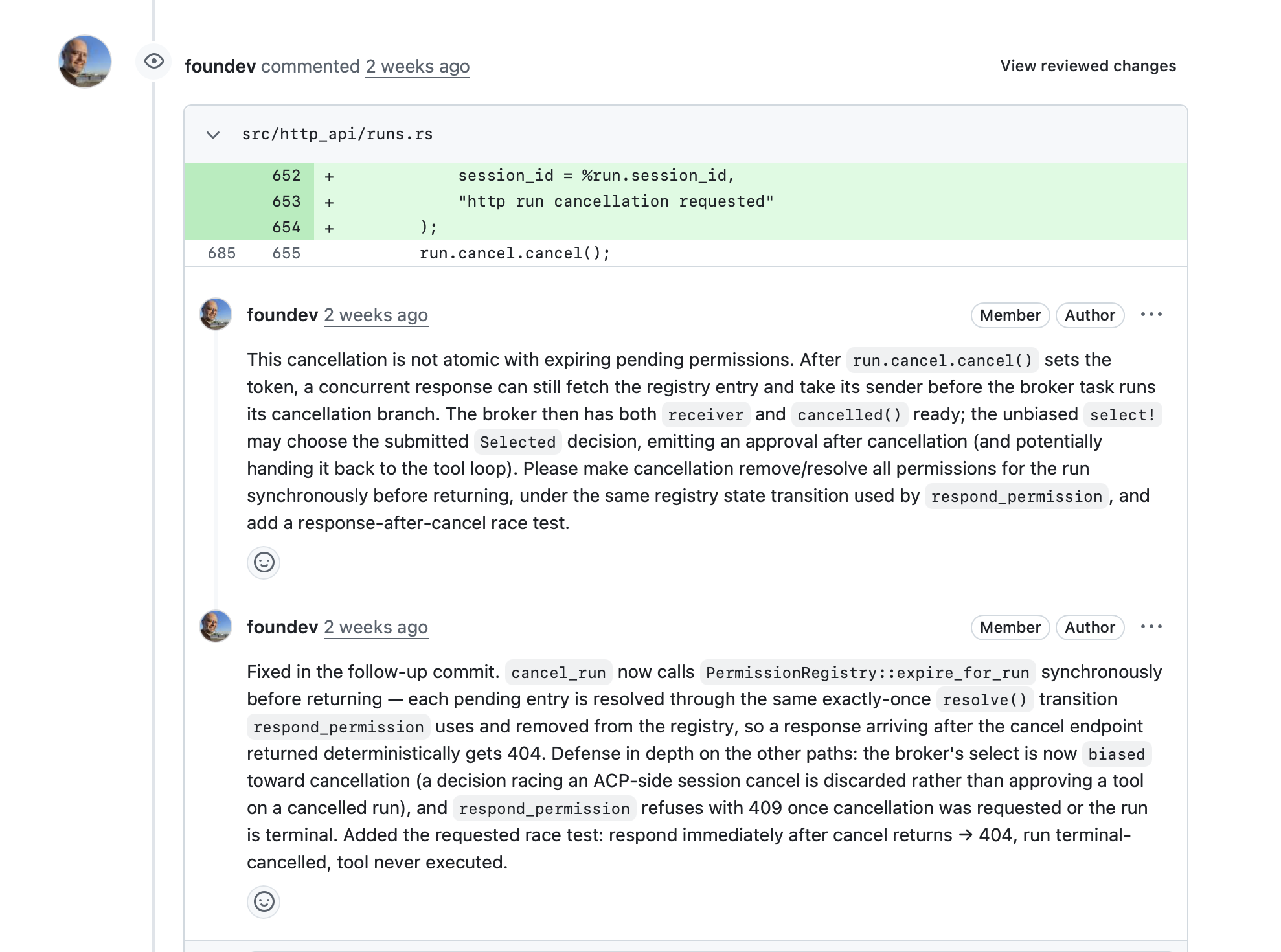Click the run.cancel.cancel() code line 655
1281x952 pixels.
[x=515, y=253]
